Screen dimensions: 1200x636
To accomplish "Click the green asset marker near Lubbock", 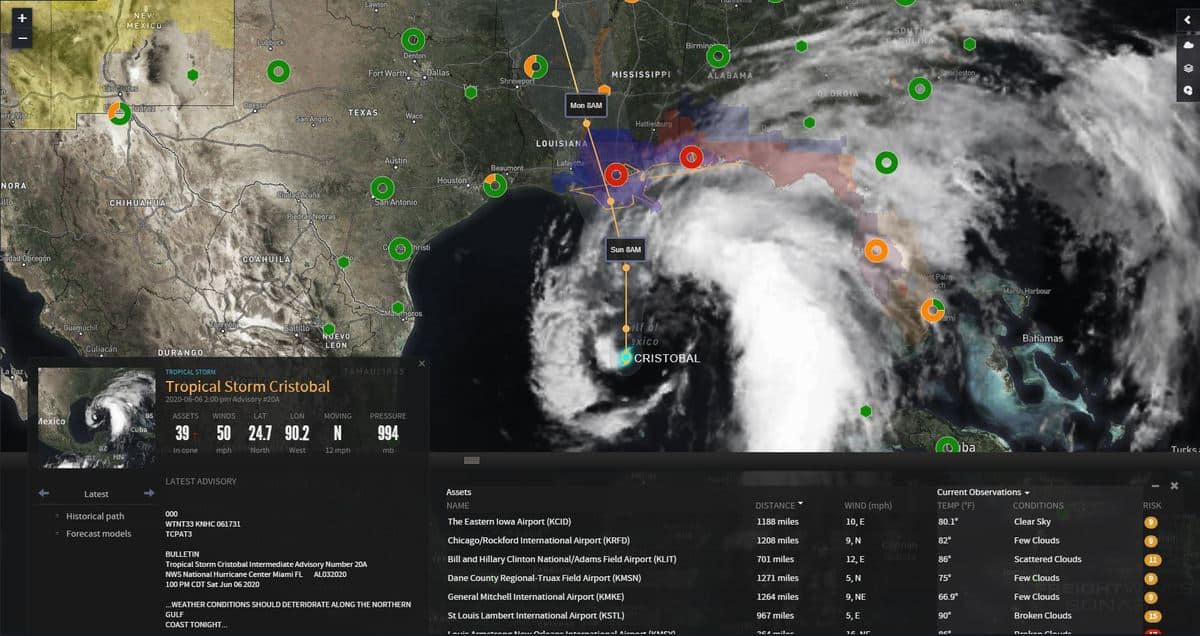I will pos(278,71).
